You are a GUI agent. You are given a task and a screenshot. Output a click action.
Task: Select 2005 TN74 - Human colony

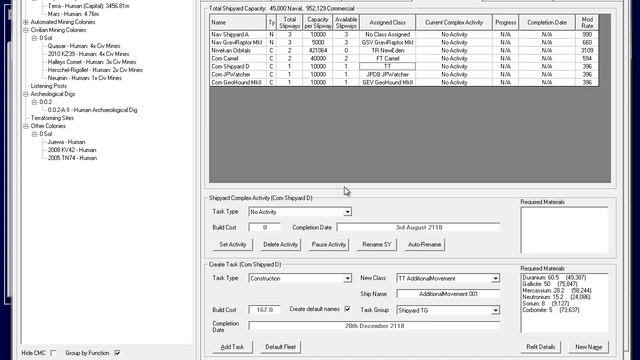(x=72, y=158)
